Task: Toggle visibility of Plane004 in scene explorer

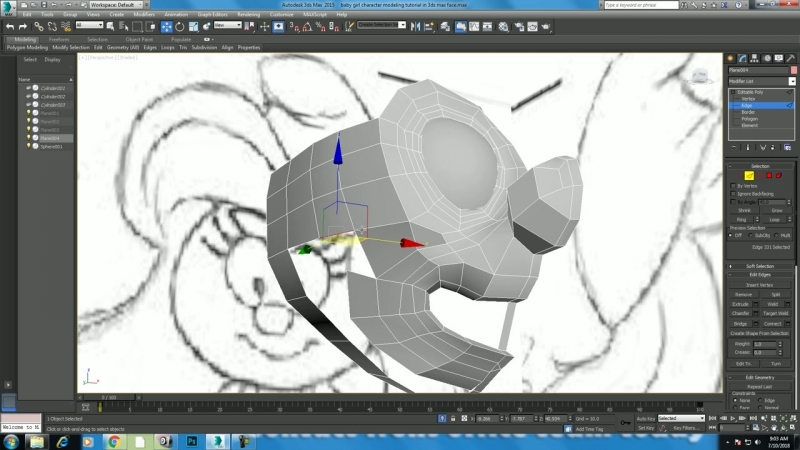Action: point(29,138)
